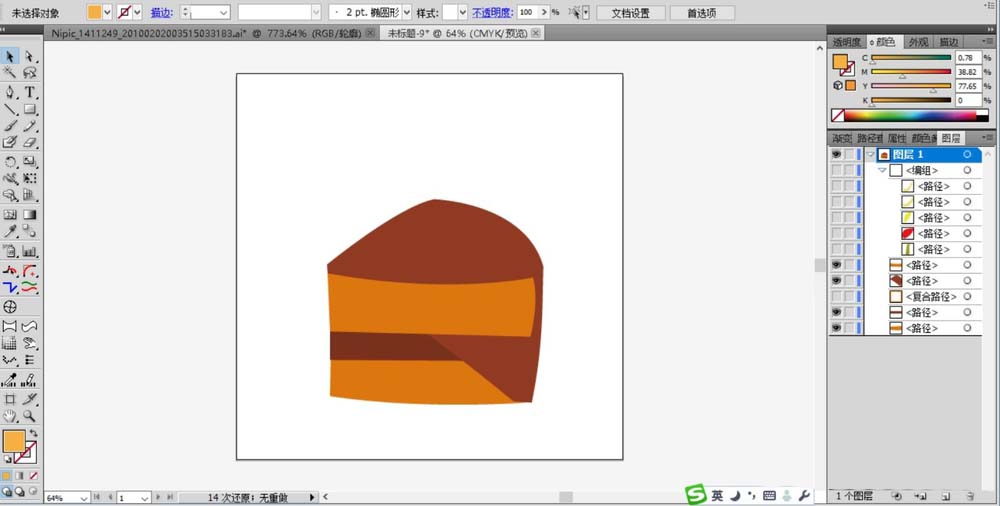This screenshot has height=506, width=1000.
Task: Select the Type tool
Action: [x=30, y=92]
